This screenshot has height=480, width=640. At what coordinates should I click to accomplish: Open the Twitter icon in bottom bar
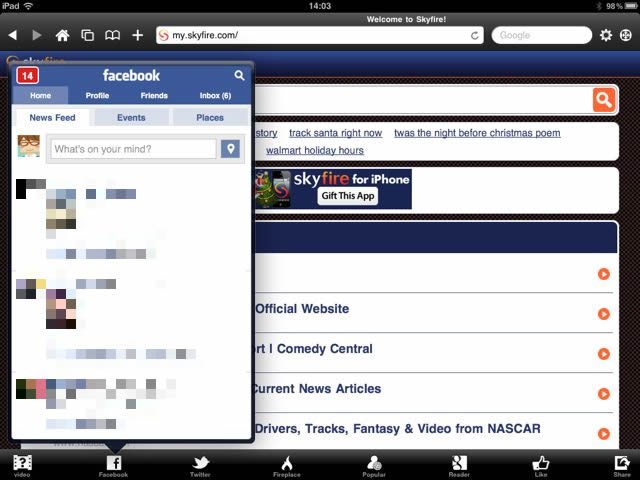(200, 466)
